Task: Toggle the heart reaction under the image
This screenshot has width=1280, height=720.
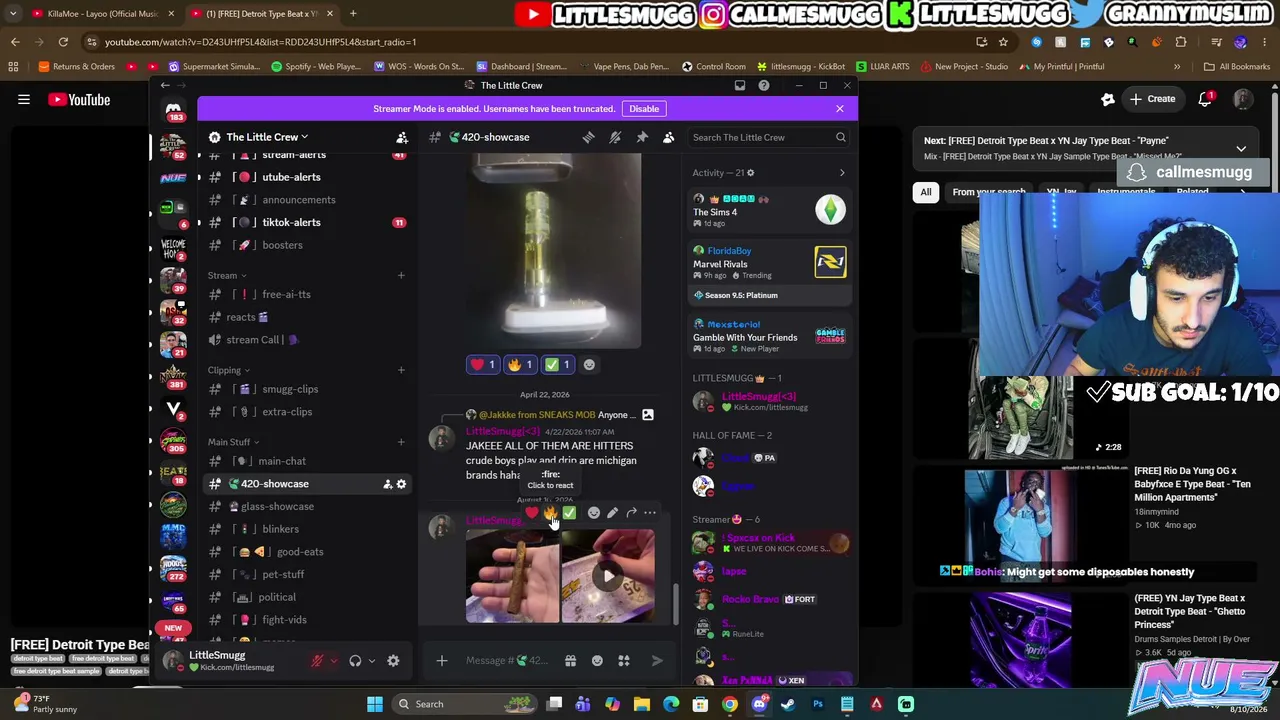Action: [x=482, y=365]
